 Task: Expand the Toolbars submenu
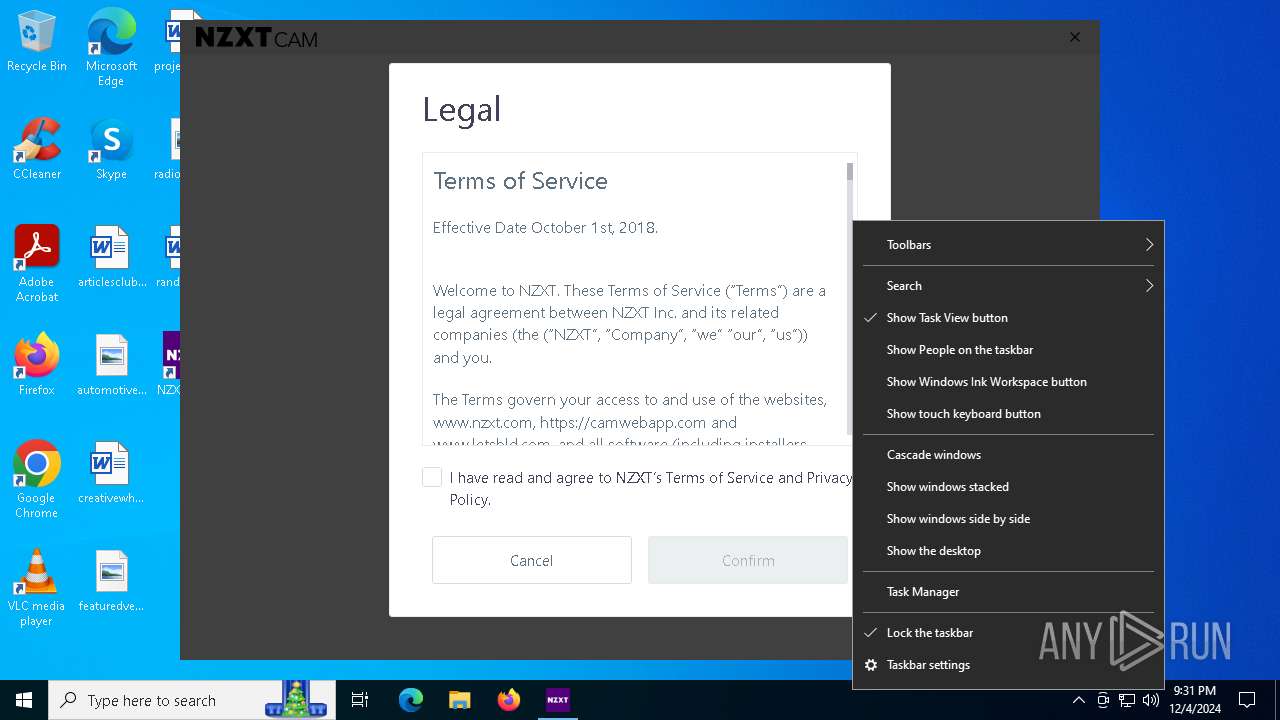click(1008, 245)
